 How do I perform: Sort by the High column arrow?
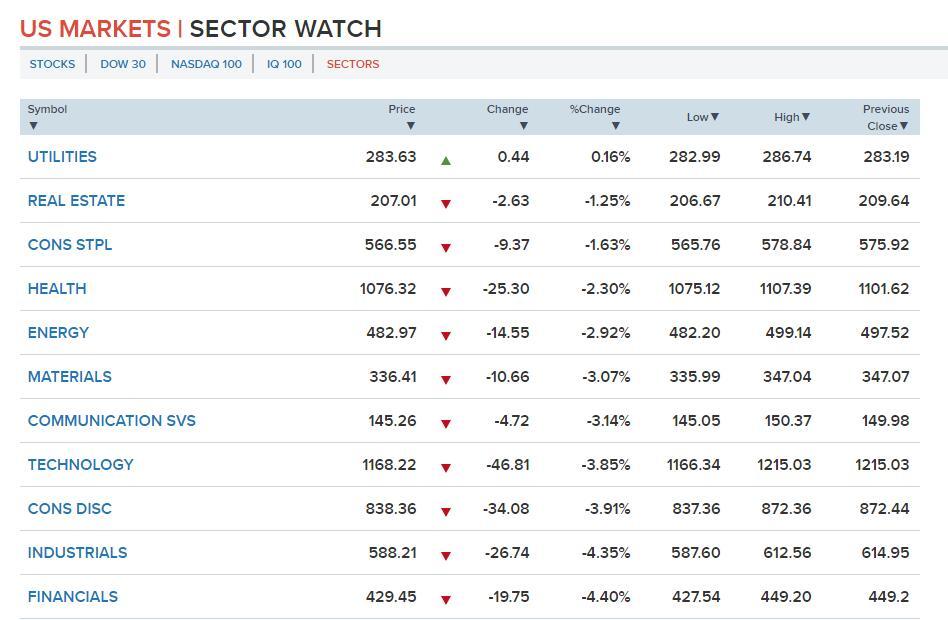[806, 117]
